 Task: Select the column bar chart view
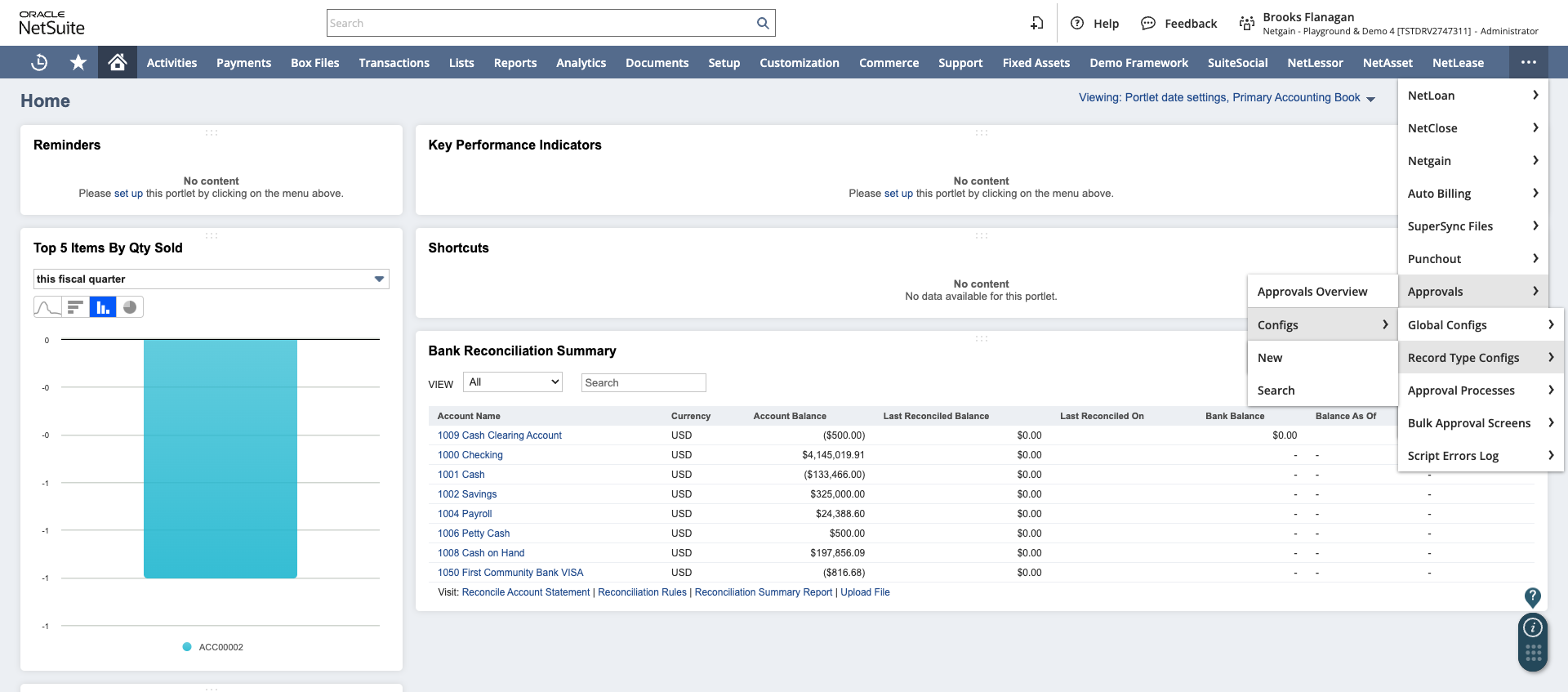click(103, 307)
